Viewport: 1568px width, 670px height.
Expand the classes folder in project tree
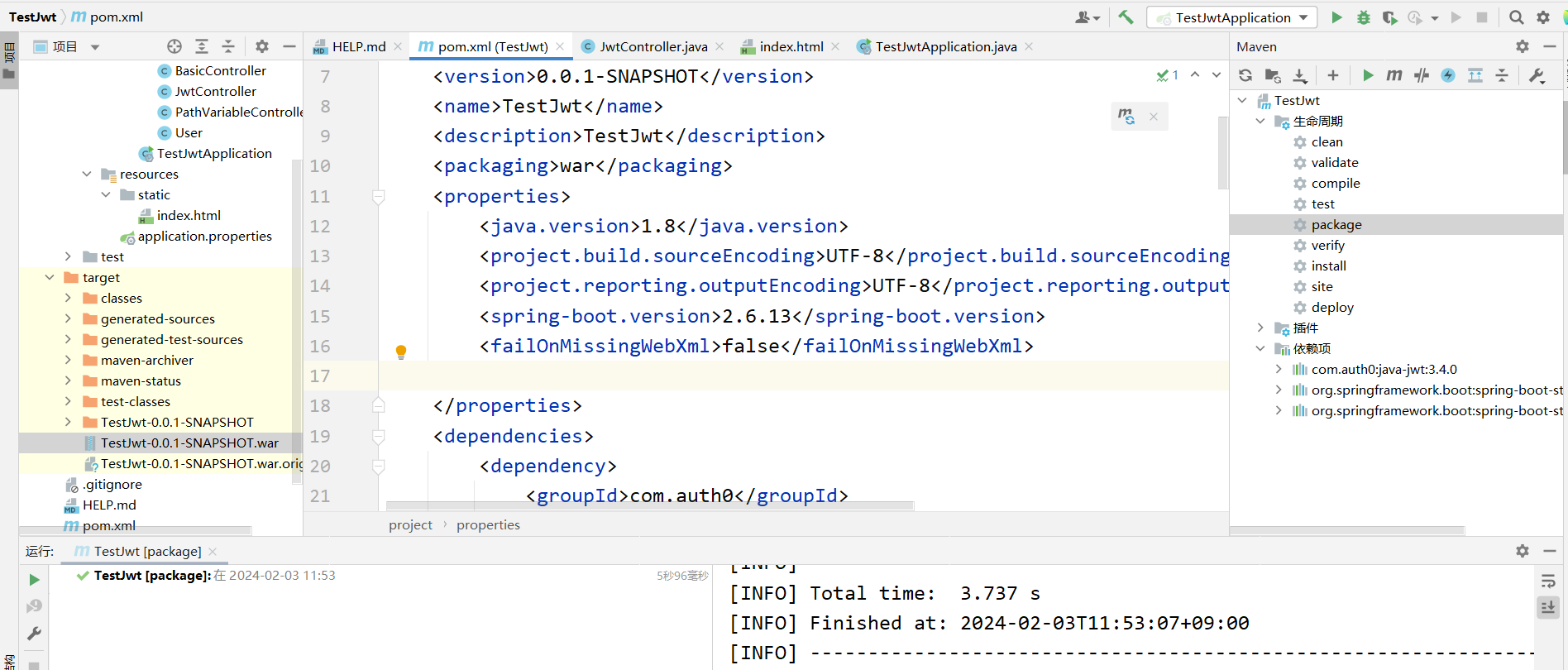click(68, 298)
